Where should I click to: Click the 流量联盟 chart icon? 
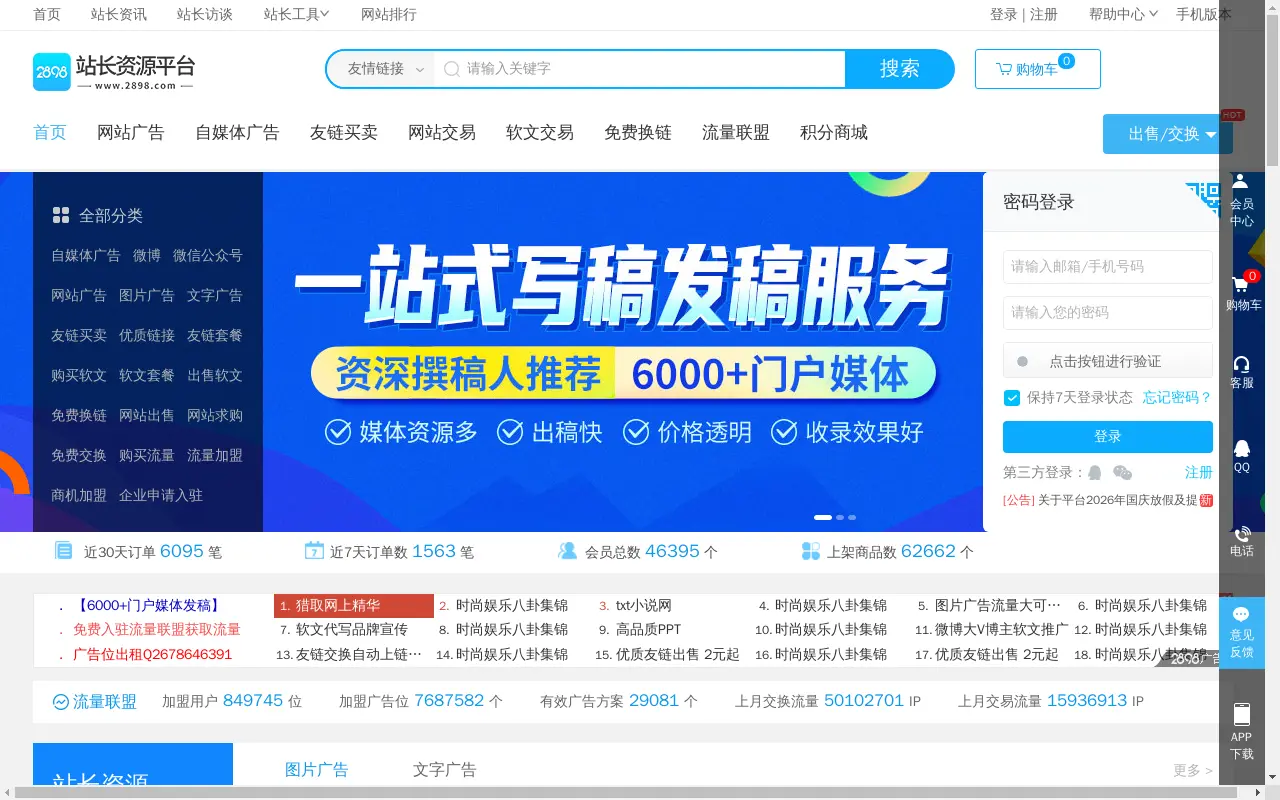pyautogui.click(x=60, y=702)
